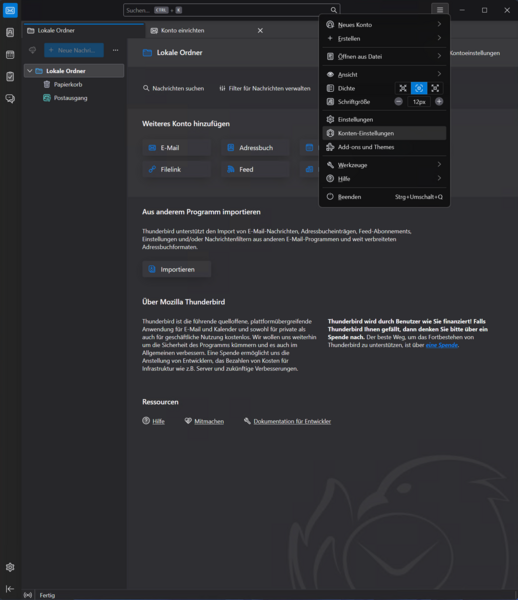This screenshot has width=518, height=600.
Task: Expand Öffnen aus Datei submenu
Action: click(384, 56)
